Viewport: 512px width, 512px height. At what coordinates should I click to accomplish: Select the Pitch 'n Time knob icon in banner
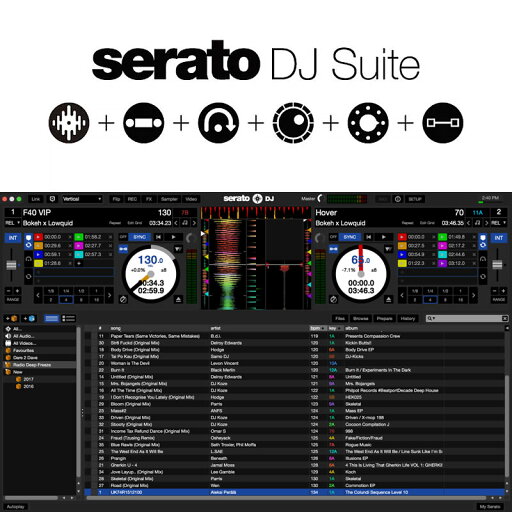coord(293,123)
